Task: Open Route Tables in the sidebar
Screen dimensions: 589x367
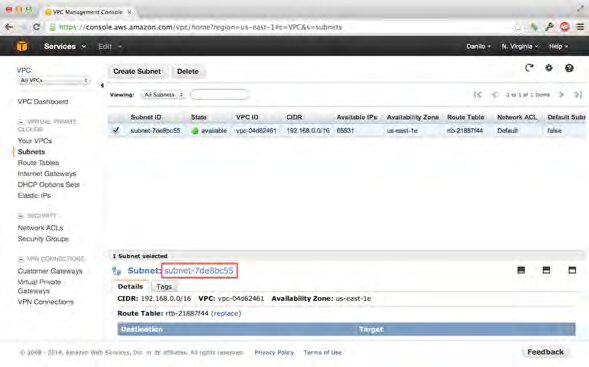Action: 38,163
